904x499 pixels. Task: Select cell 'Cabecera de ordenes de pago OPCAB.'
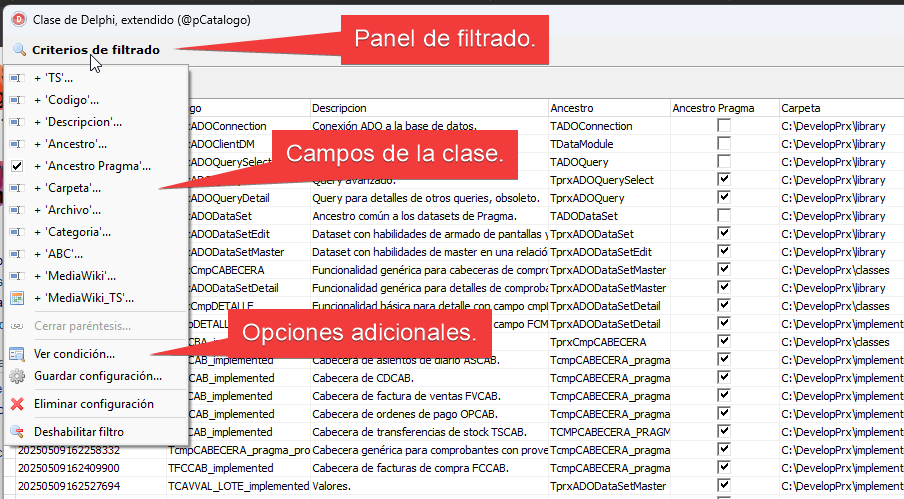430,414
